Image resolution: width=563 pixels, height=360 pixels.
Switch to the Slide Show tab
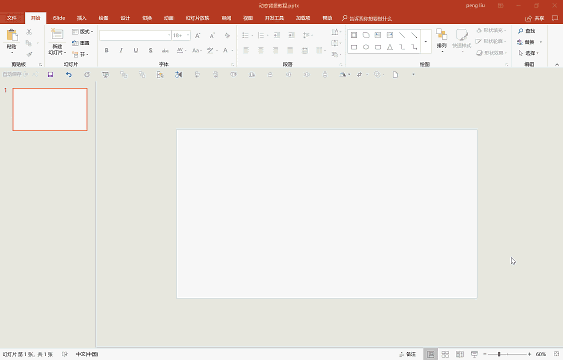point(197,18)
